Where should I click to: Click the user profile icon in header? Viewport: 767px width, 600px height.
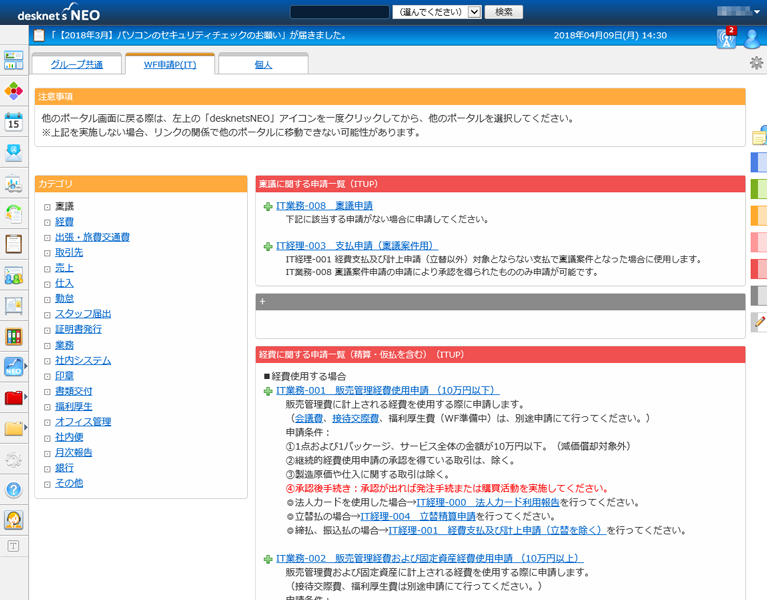[x=751, y=38]
